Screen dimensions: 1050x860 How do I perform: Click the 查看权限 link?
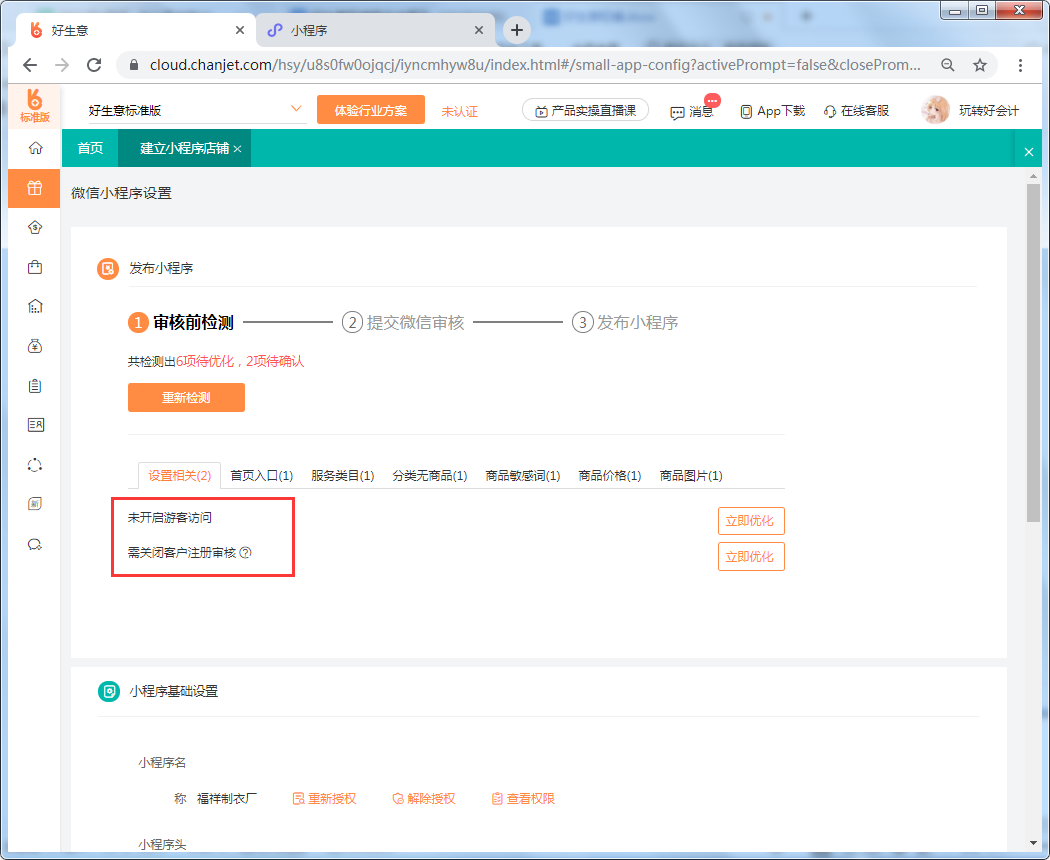[523, 798]
